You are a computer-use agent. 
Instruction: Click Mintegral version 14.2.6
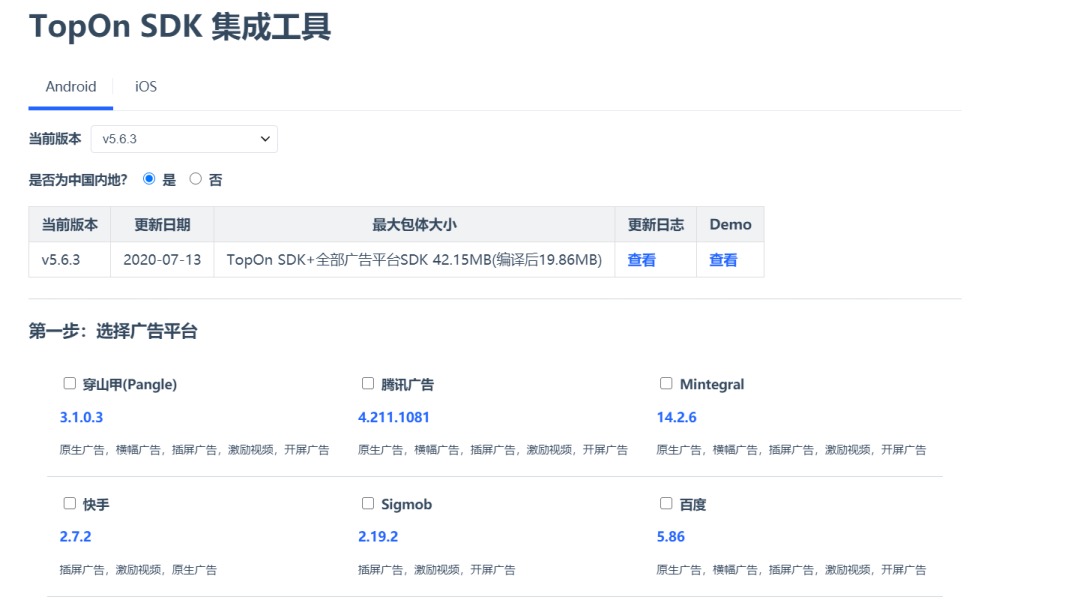[x=676, y=417]
